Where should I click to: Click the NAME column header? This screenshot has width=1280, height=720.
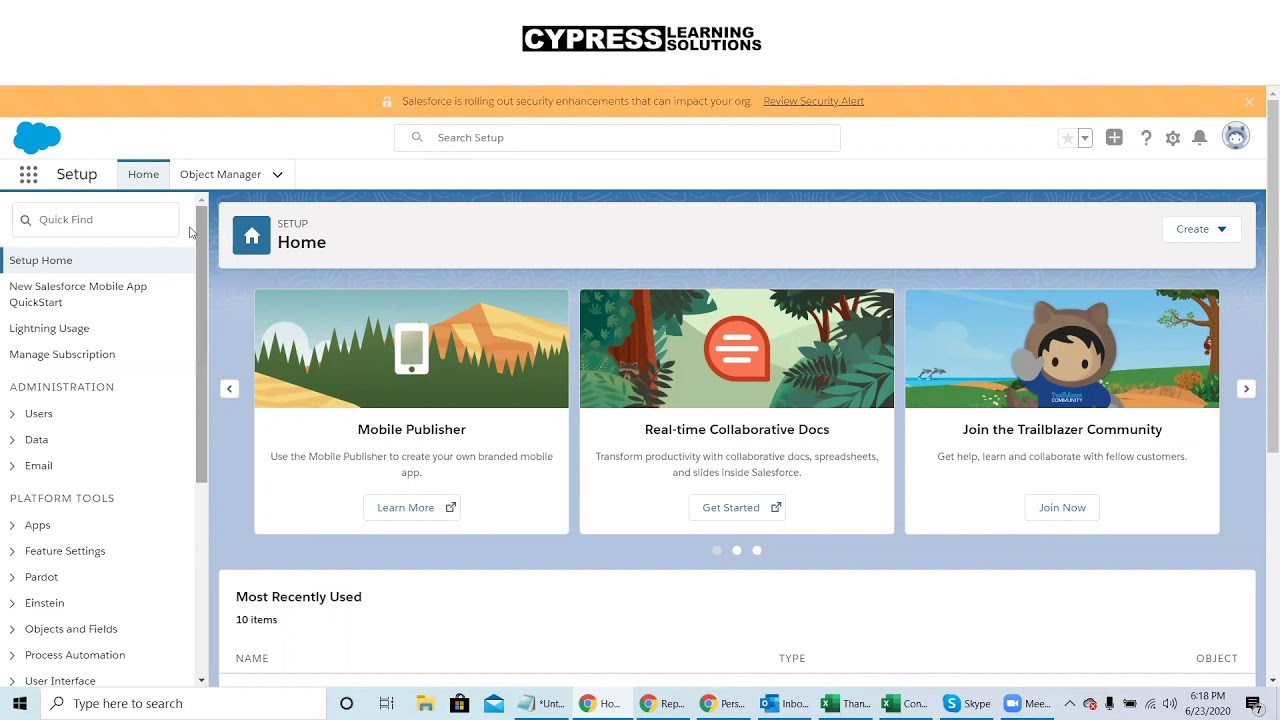point(252,658)
